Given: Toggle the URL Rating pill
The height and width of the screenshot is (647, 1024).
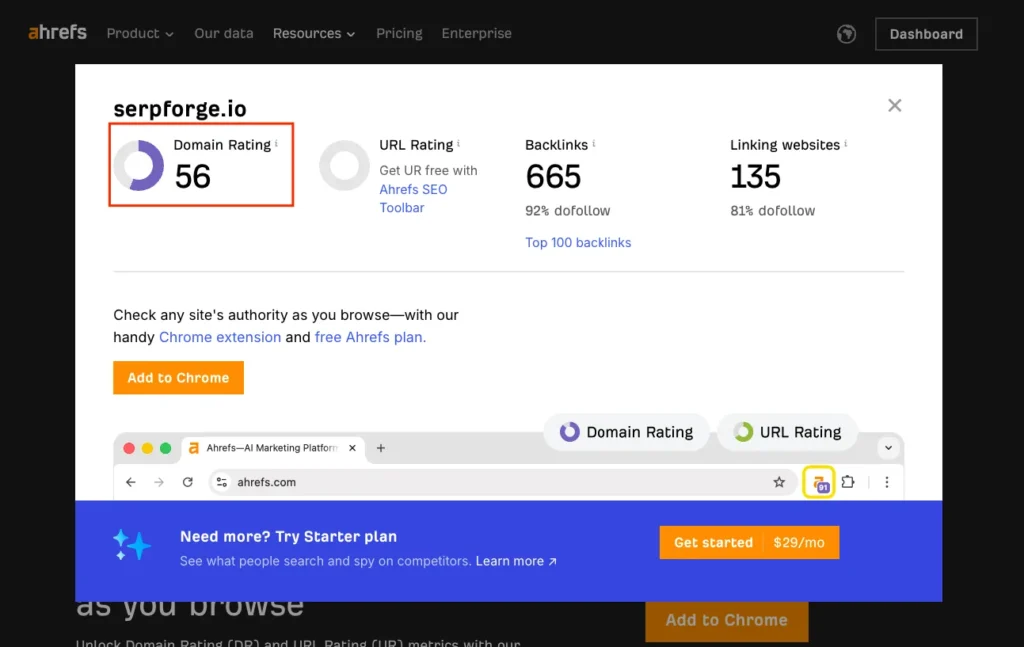Looking at the screenshot, I should 787,432.
